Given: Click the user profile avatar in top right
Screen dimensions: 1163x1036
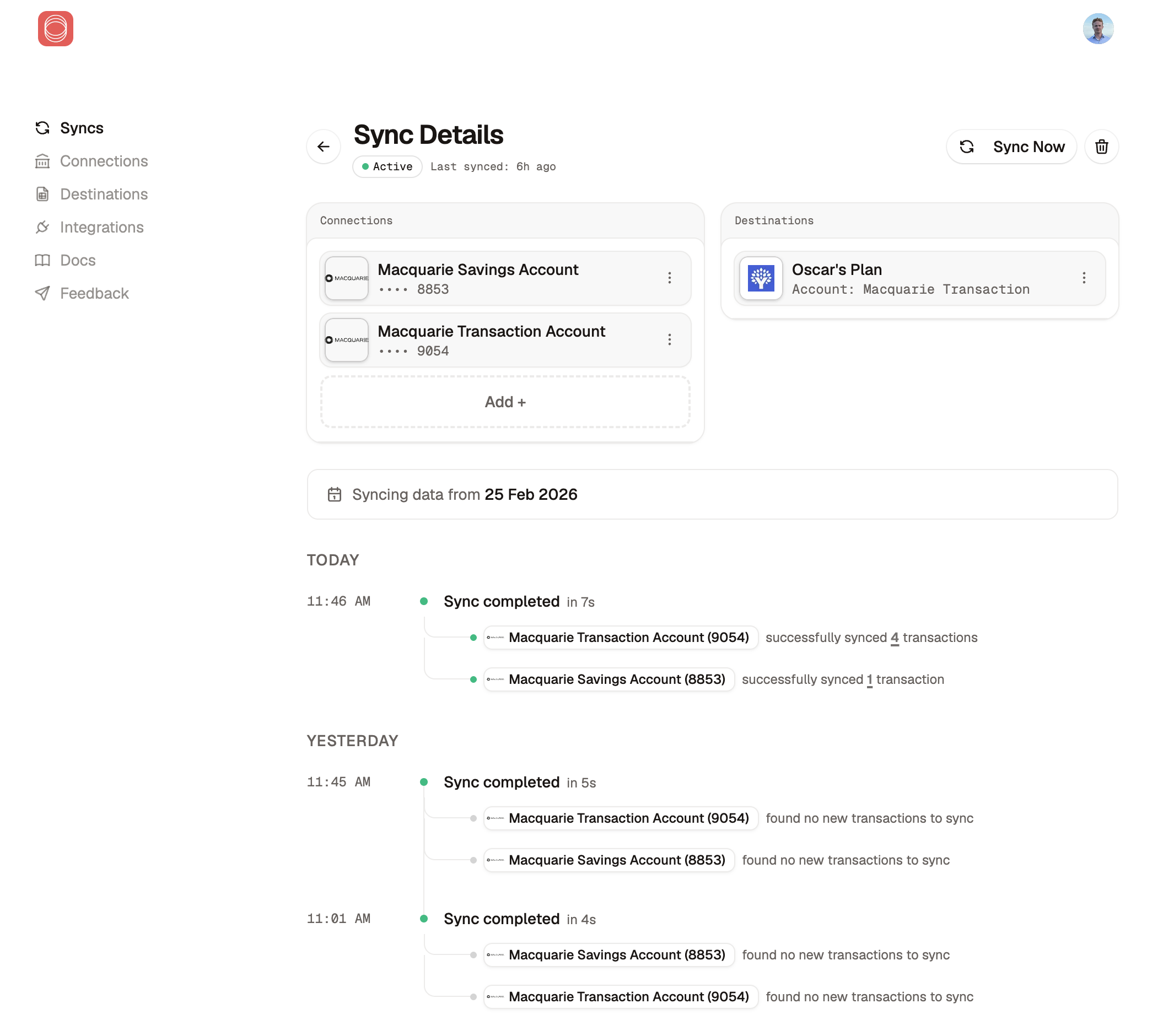Looking at the screenshot, I should click(x=1099, y=29).
